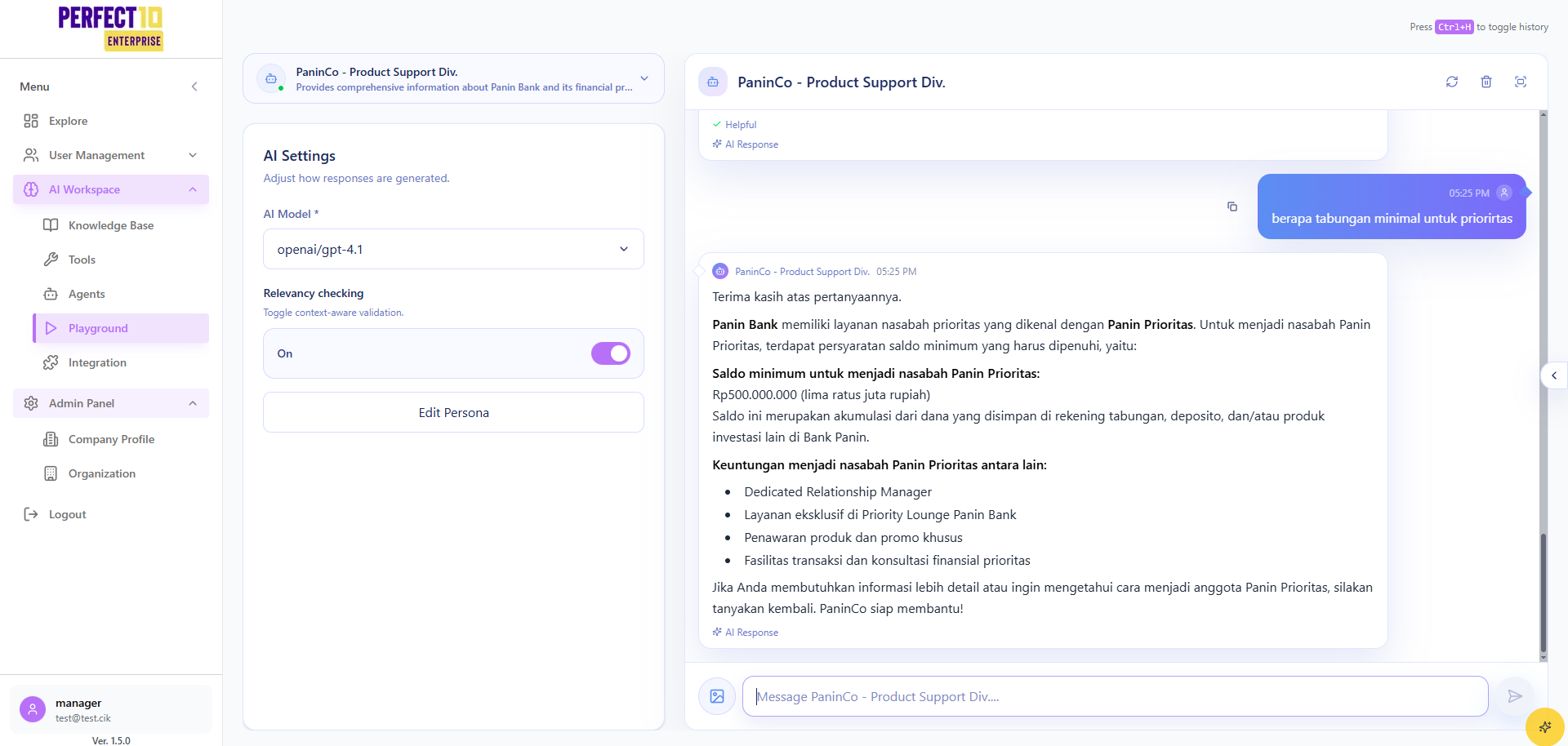Go to Tools page

tap(121, 260)
